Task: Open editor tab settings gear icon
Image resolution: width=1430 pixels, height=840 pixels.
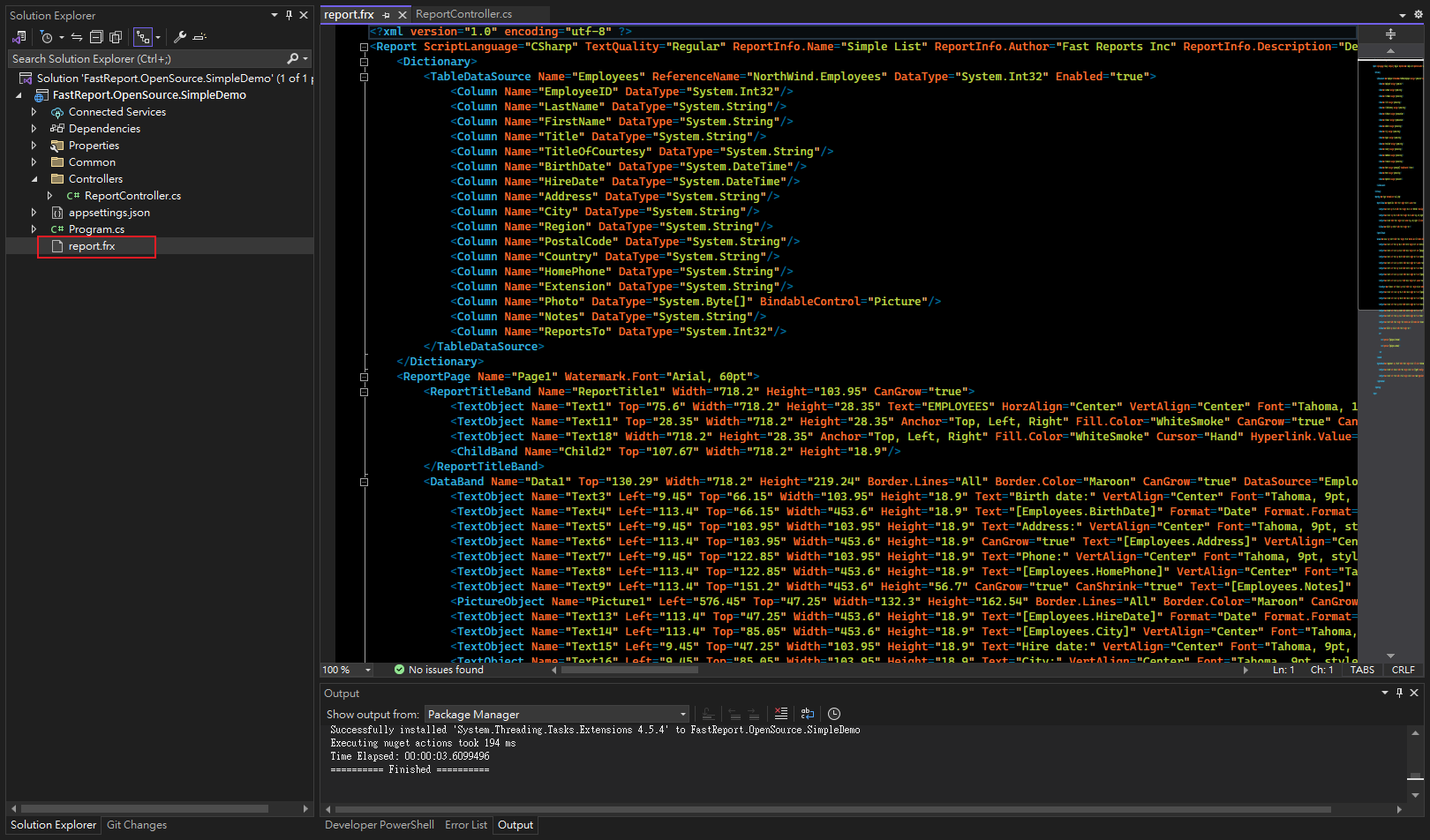Action: [1419, 15]
